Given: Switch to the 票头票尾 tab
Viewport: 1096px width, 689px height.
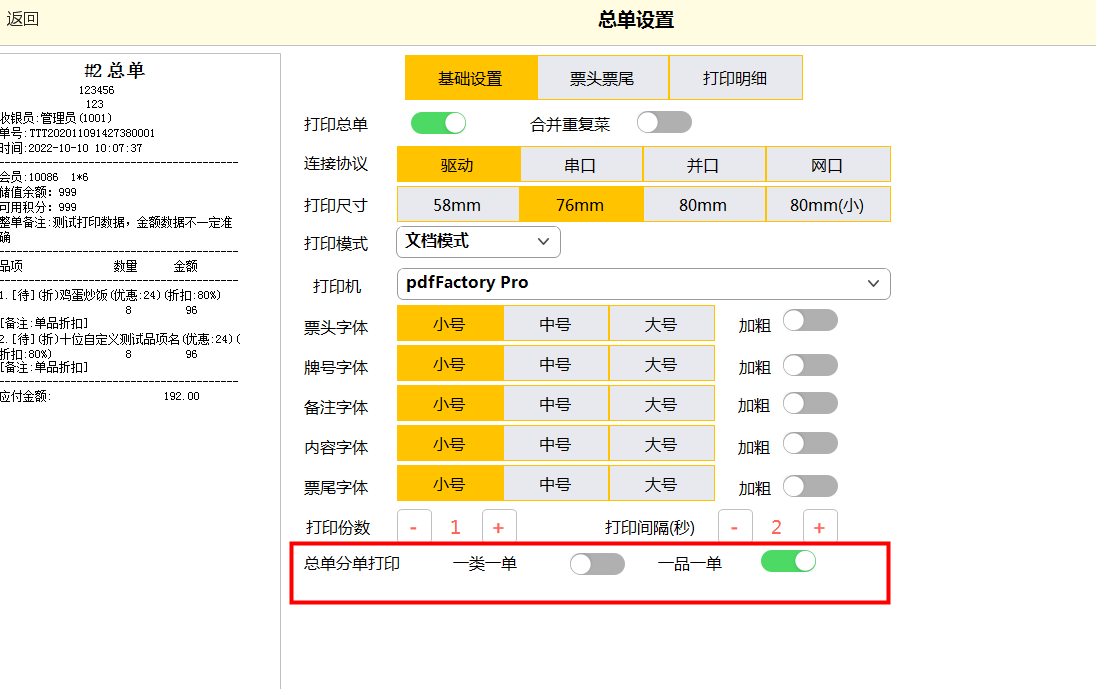Looking at the screenshot, I should click(x=602, y=78).
